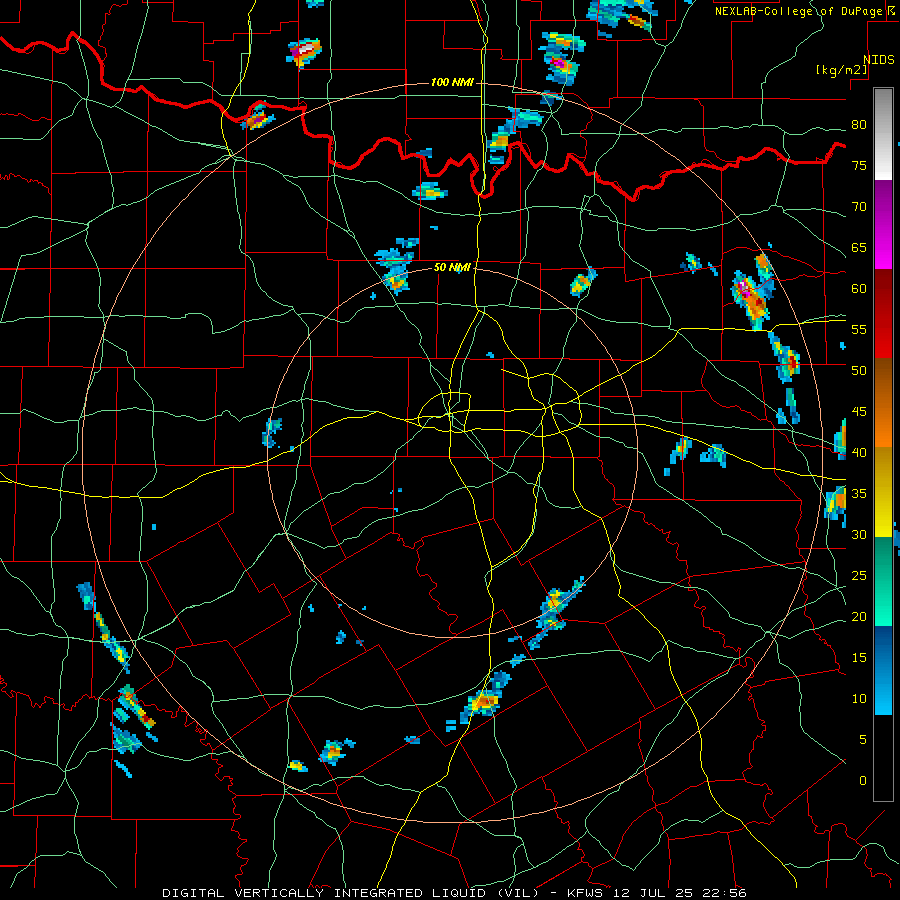Click the blue segment of the color bar
Image resolution: width=900 pixels, height=900 pixels.
pos(883,670)
